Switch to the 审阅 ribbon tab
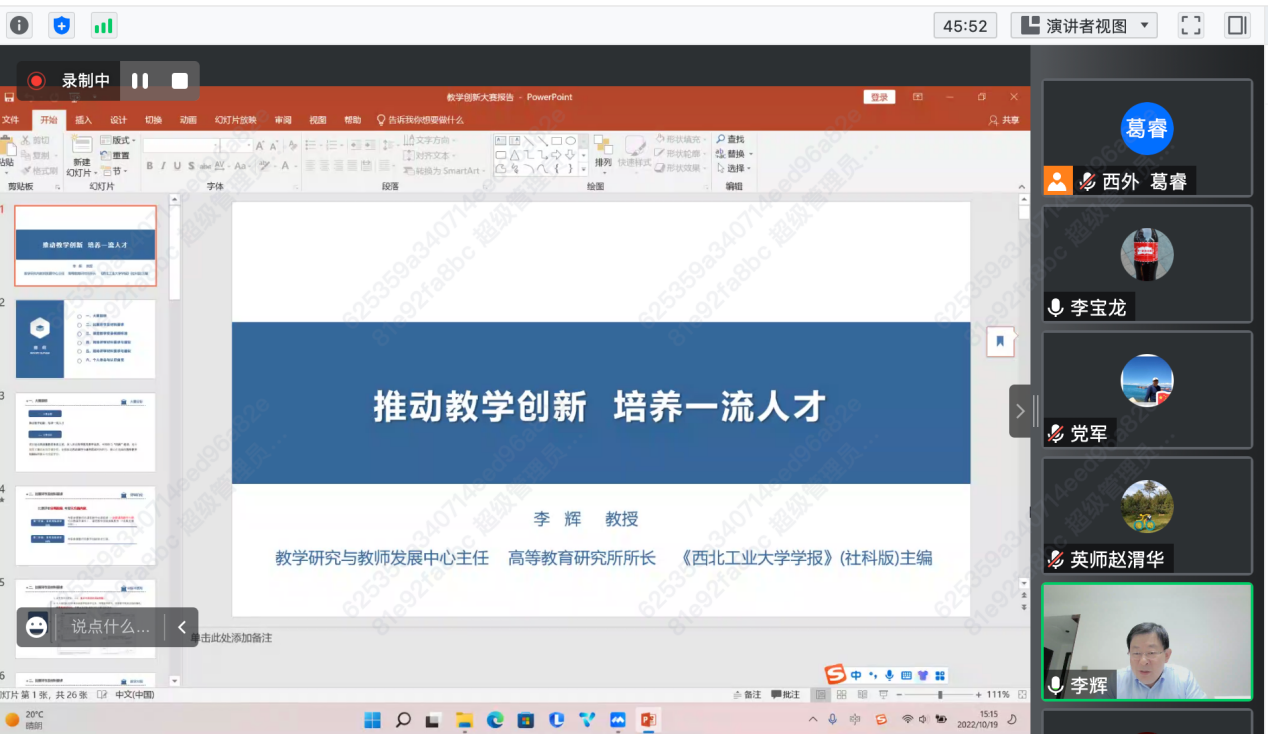1268x734 pixels. pos(283,120)
